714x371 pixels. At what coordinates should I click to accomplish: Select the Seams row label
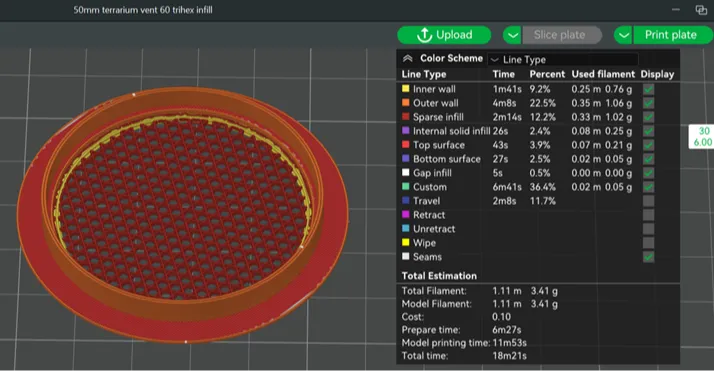(x=427, y=257)
